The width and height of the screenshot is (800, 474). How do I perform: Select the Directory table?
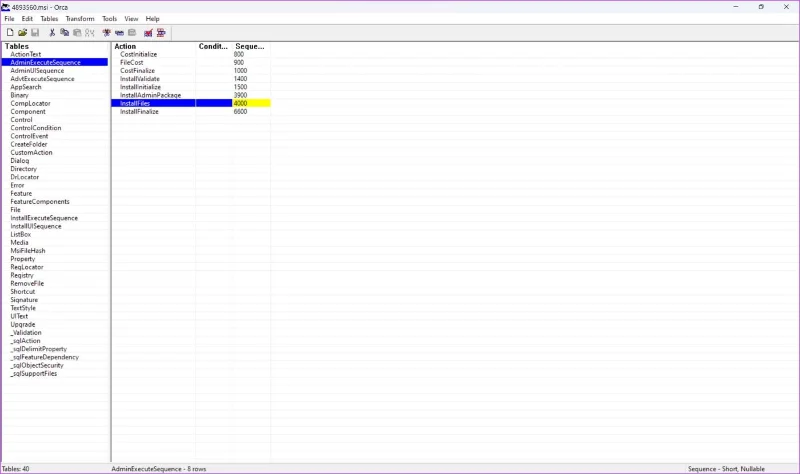23,168
